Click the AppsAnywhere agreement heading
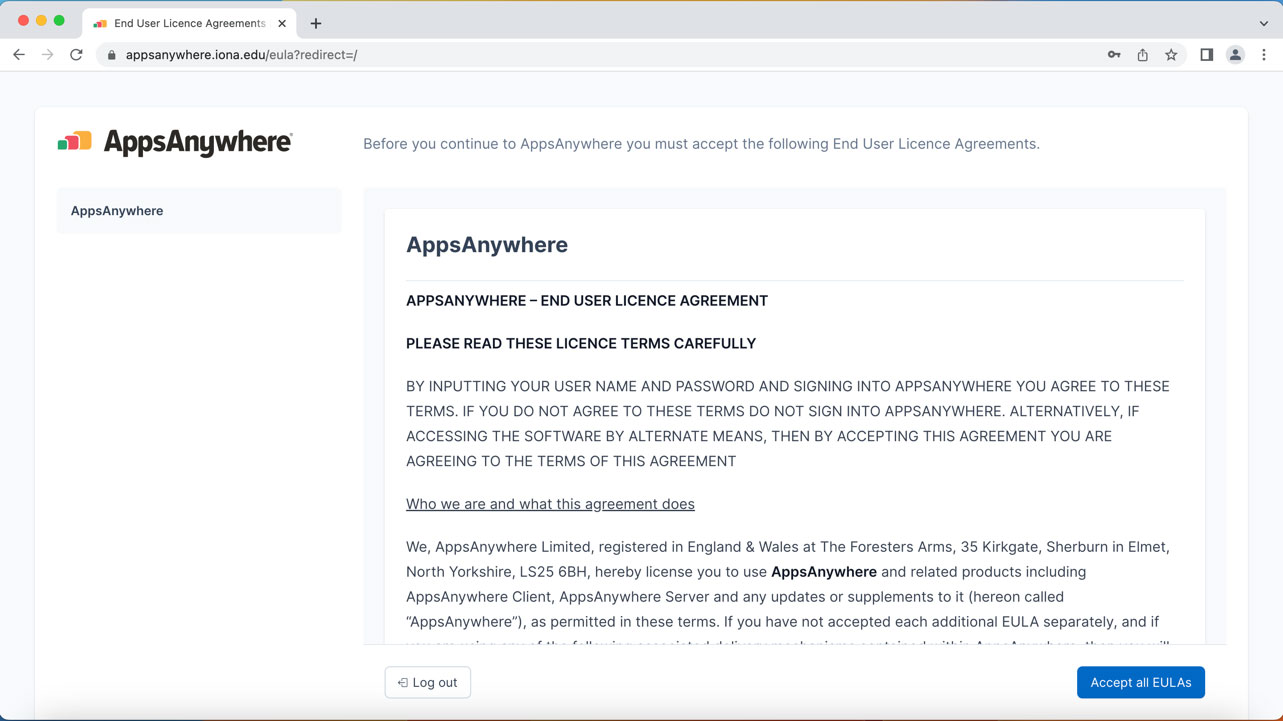The image size is (1283, 721). click(487, 245)
